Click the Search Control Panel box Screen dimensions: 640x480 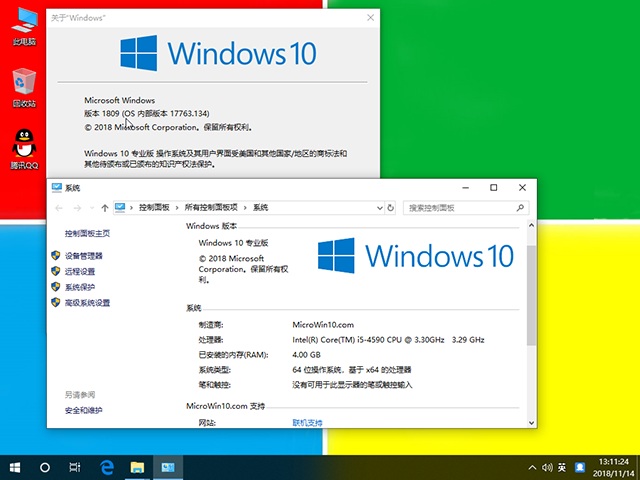click(x=460, y=207)
